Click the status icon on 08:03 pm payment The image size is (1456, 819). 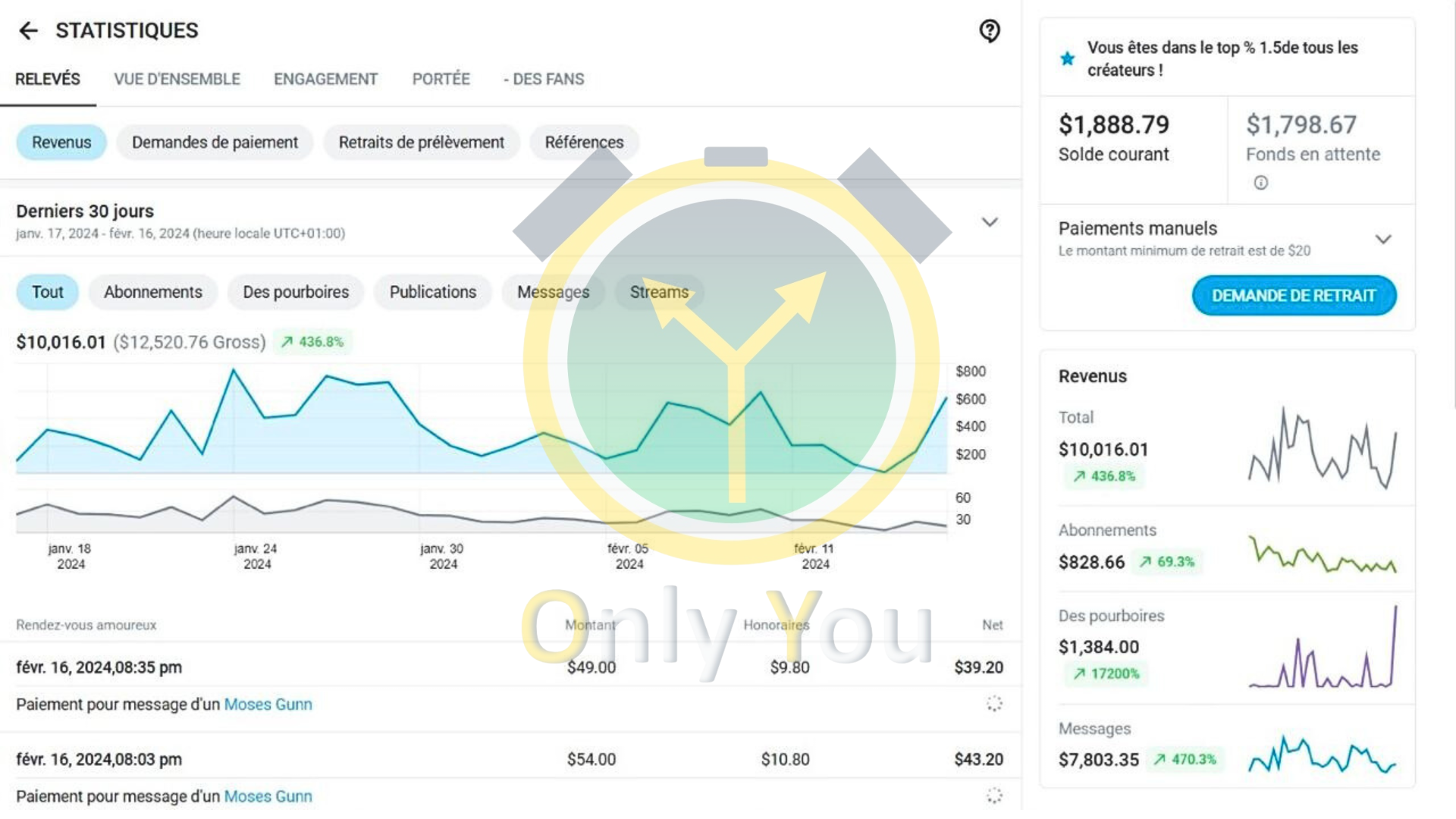click(x=994, y=795)
